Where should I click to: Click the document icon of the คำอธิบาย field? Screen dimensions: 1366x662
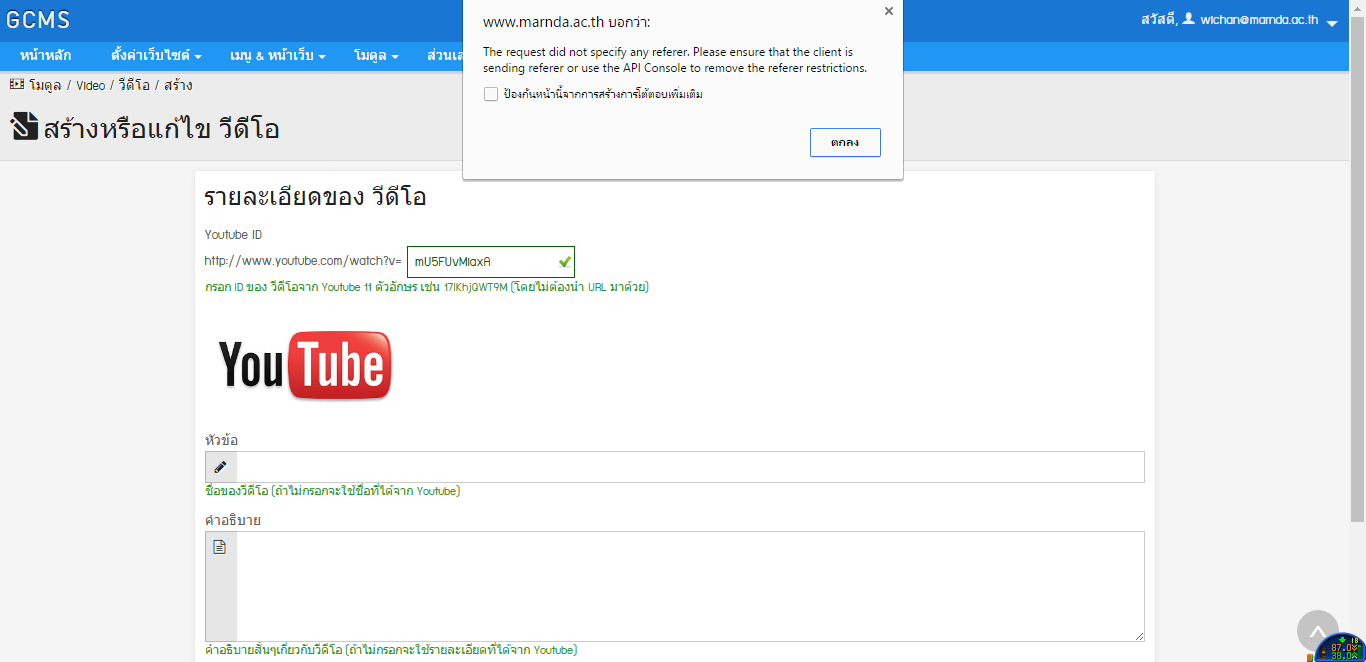[x=220, y=548]
